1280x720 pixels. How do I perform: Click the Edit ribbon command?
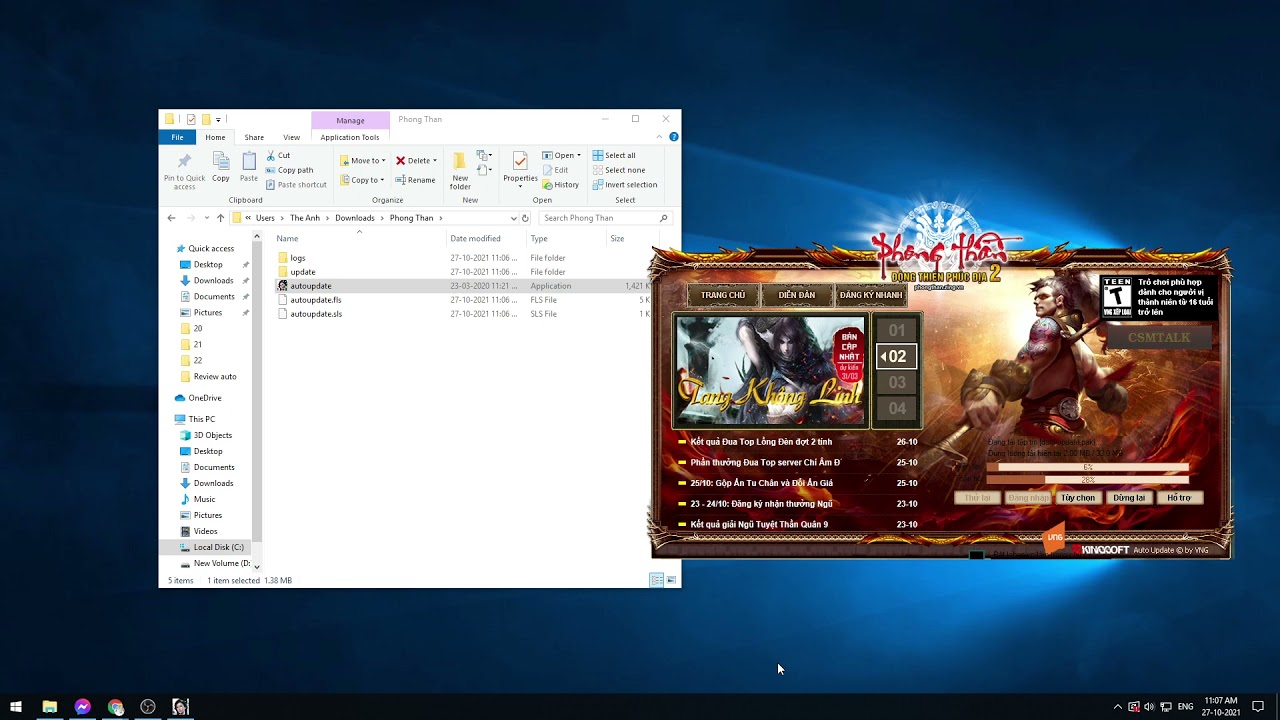click(x=555, y=170)
